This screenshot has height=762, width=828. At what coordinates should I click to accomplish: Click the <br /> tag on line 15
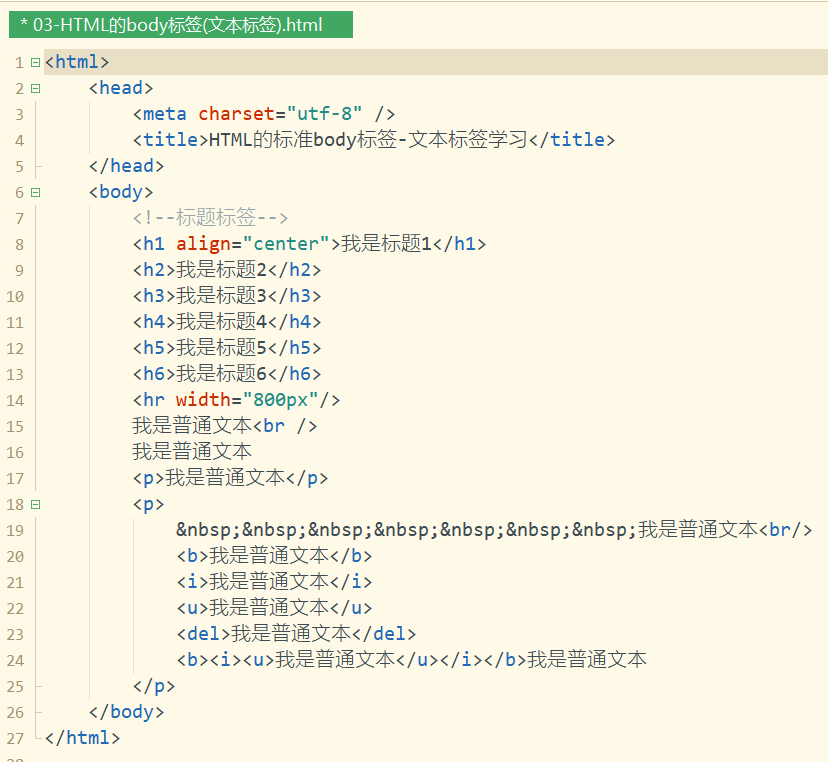(x=285, y=426)
